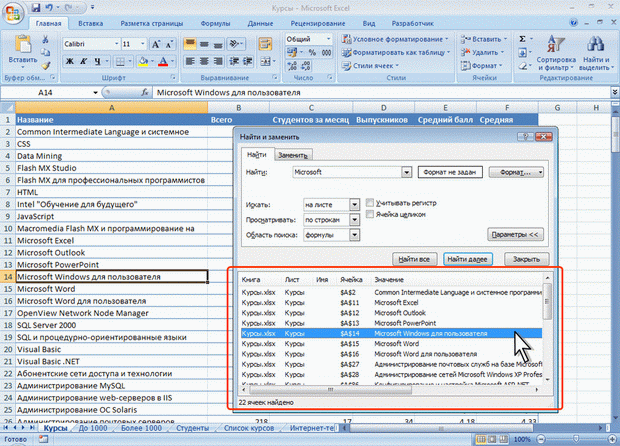
Task: Align text to the left
Action: click(x=190, y=61)
